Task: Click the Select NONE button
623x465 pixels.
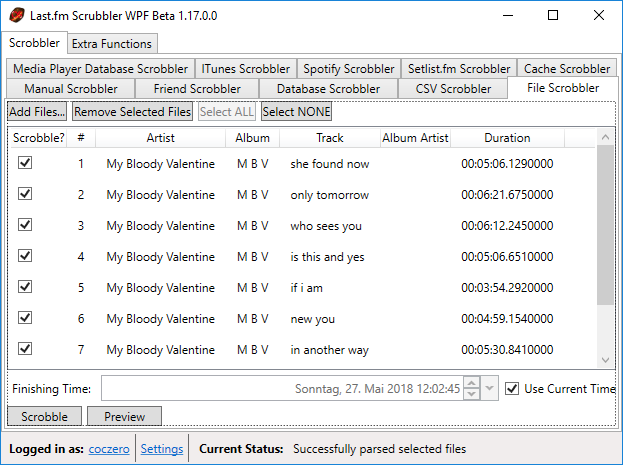Action: click(296, 112)
